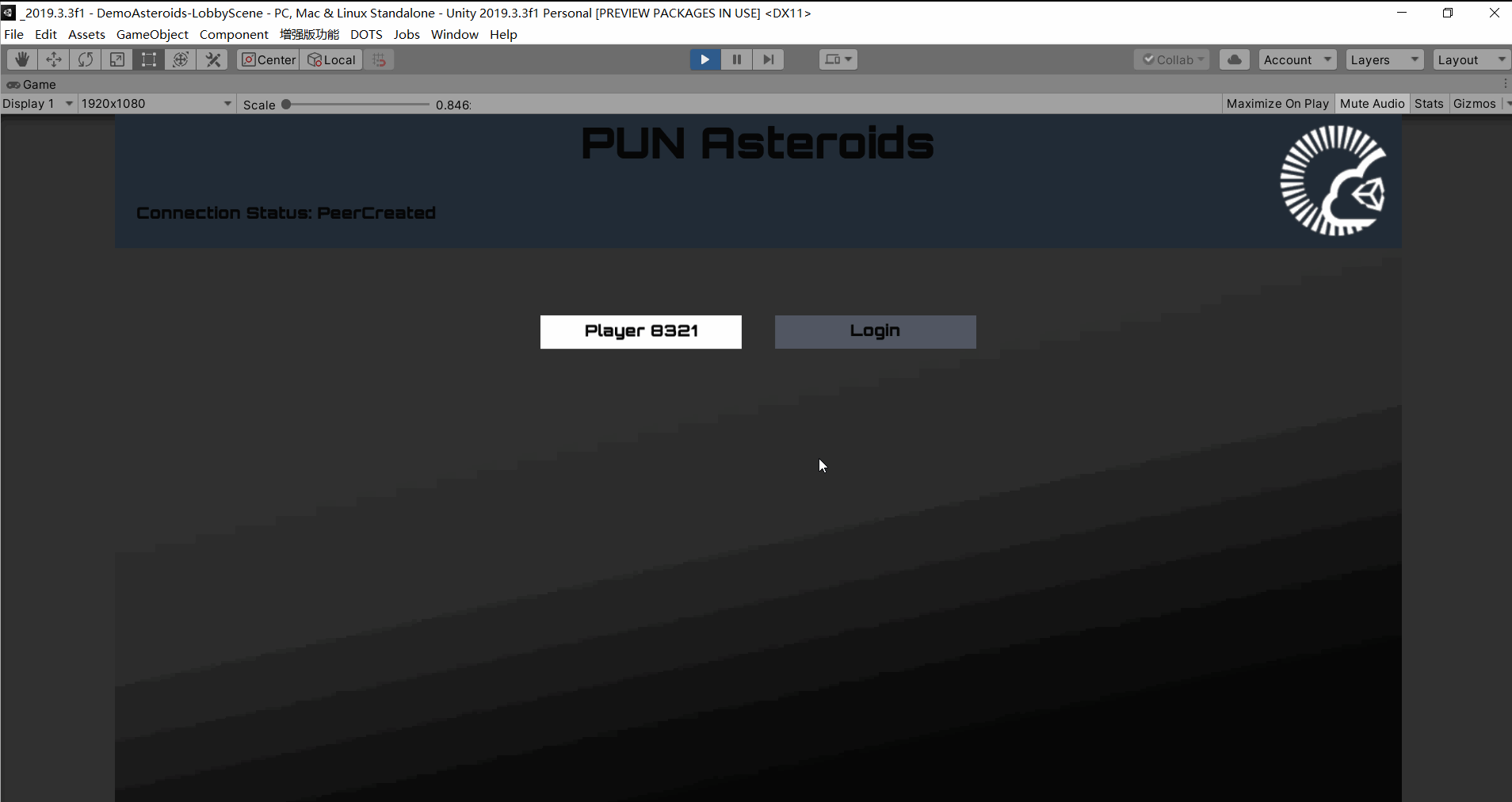This screenshot has height=802, width=1512.
Task: Open cloud services panel
Action: pyautogui.click(x=1235, y=59)
